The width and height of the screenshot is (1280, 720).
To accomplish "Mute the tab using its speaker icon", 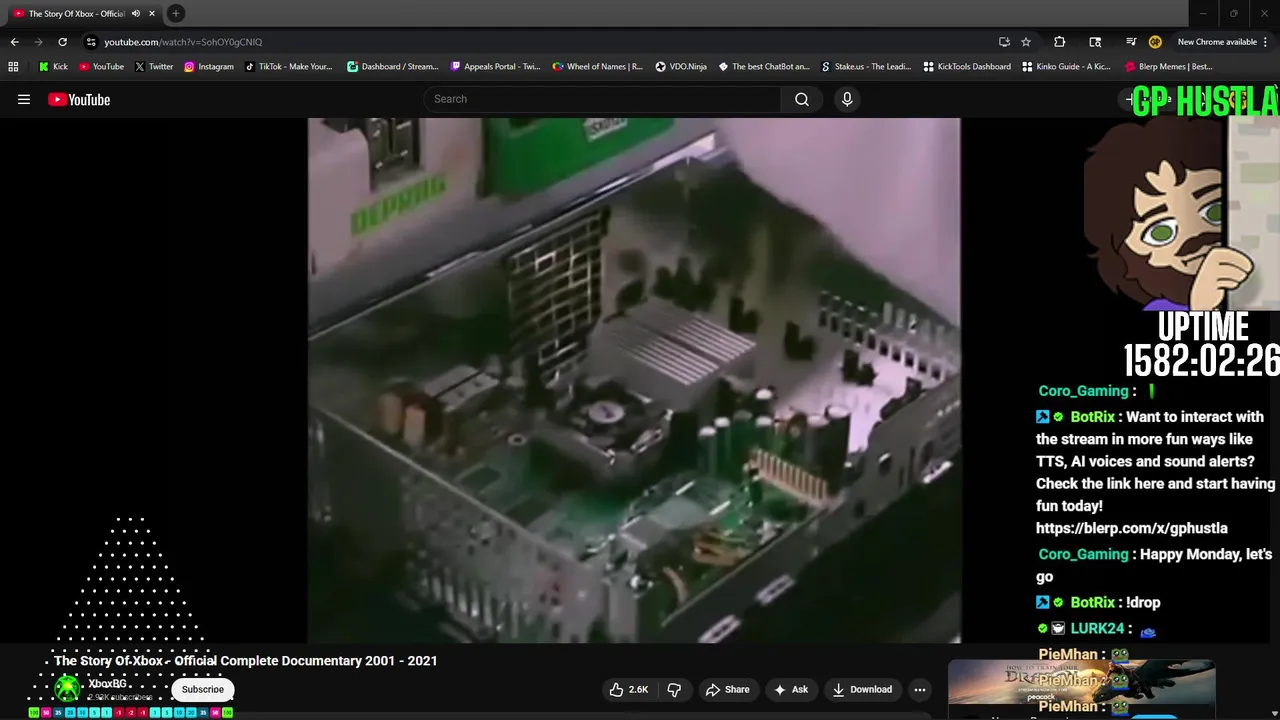I will click(x=136, y=13).
